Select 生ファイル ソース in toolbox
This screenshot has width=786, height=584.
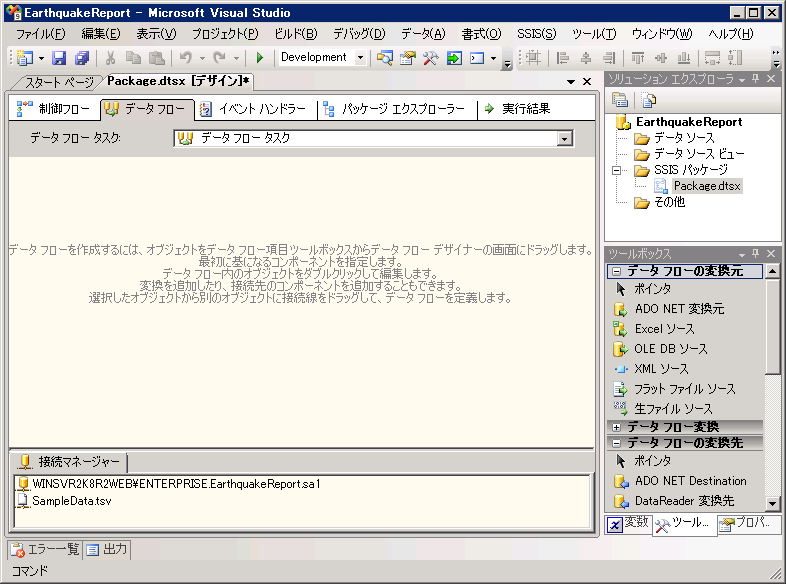click(673, 409)
